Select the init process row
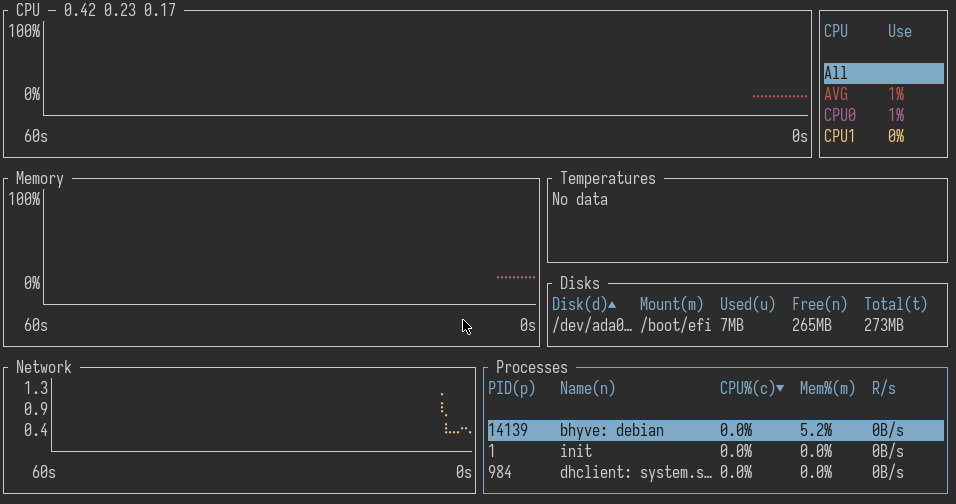 714,451
